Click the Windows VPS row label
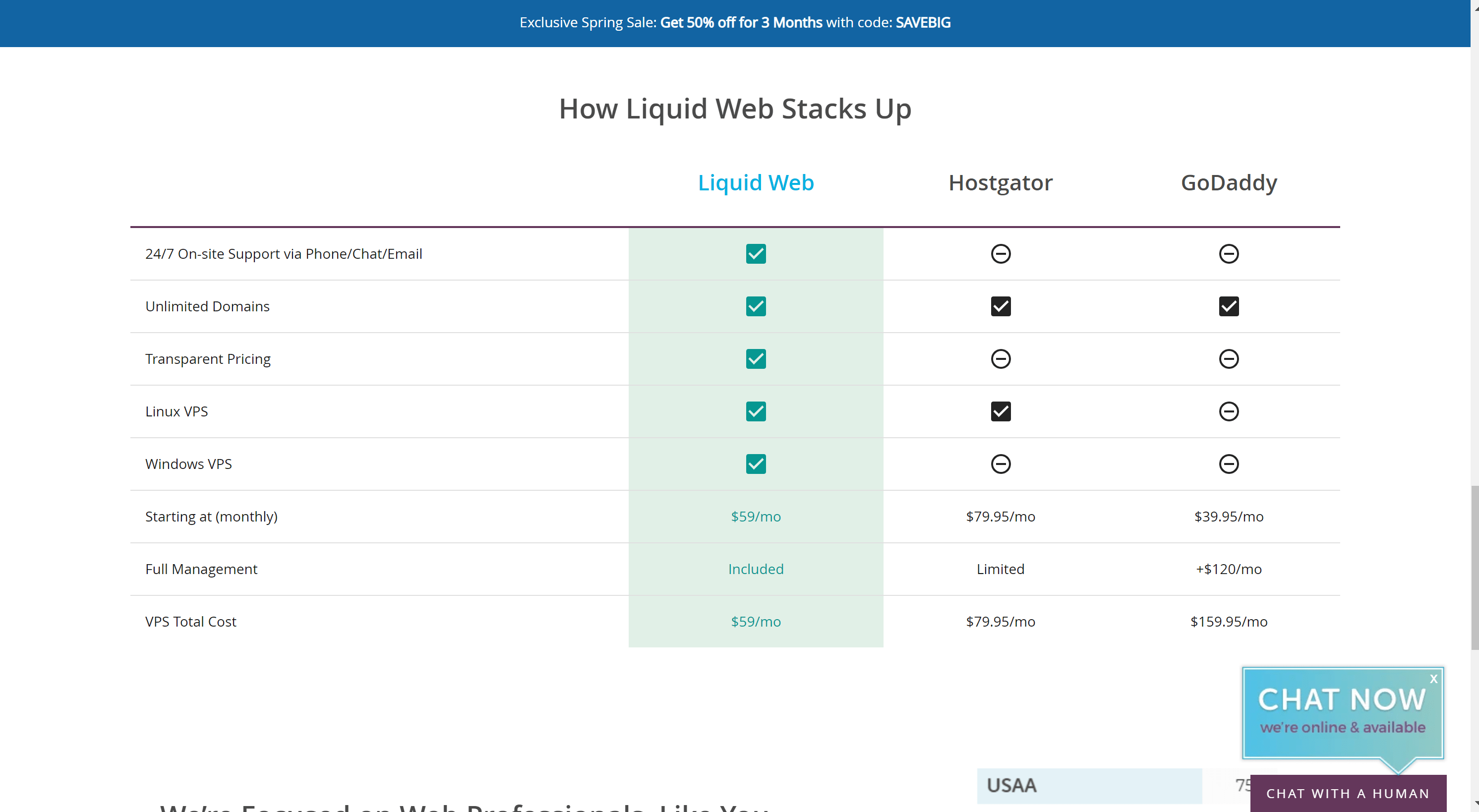This screenshot has width=1479, height=812. [x=188, y=464]
